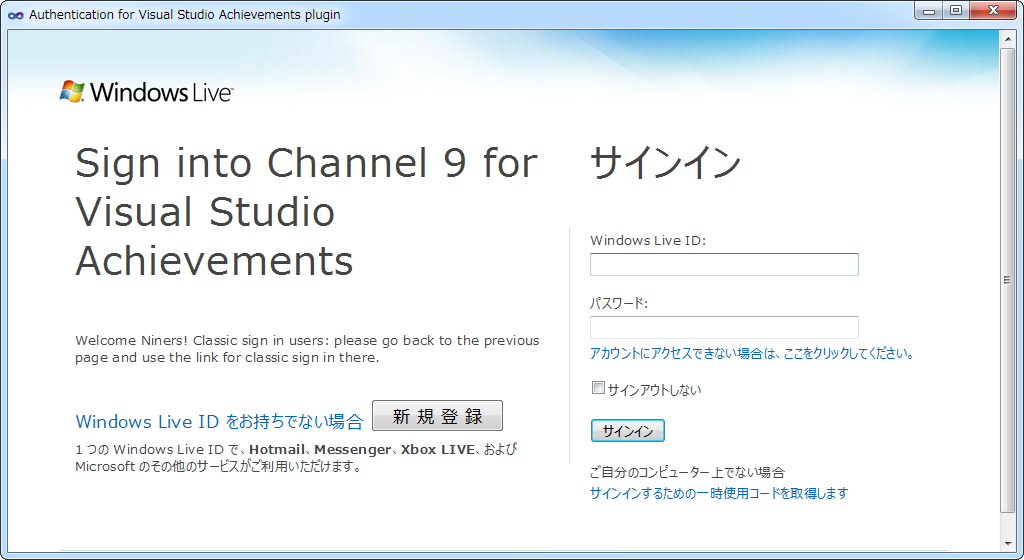Viewport: 1024px width, 560px height.
Task: Focus the パスワード password field
Action: pos(724,327)
